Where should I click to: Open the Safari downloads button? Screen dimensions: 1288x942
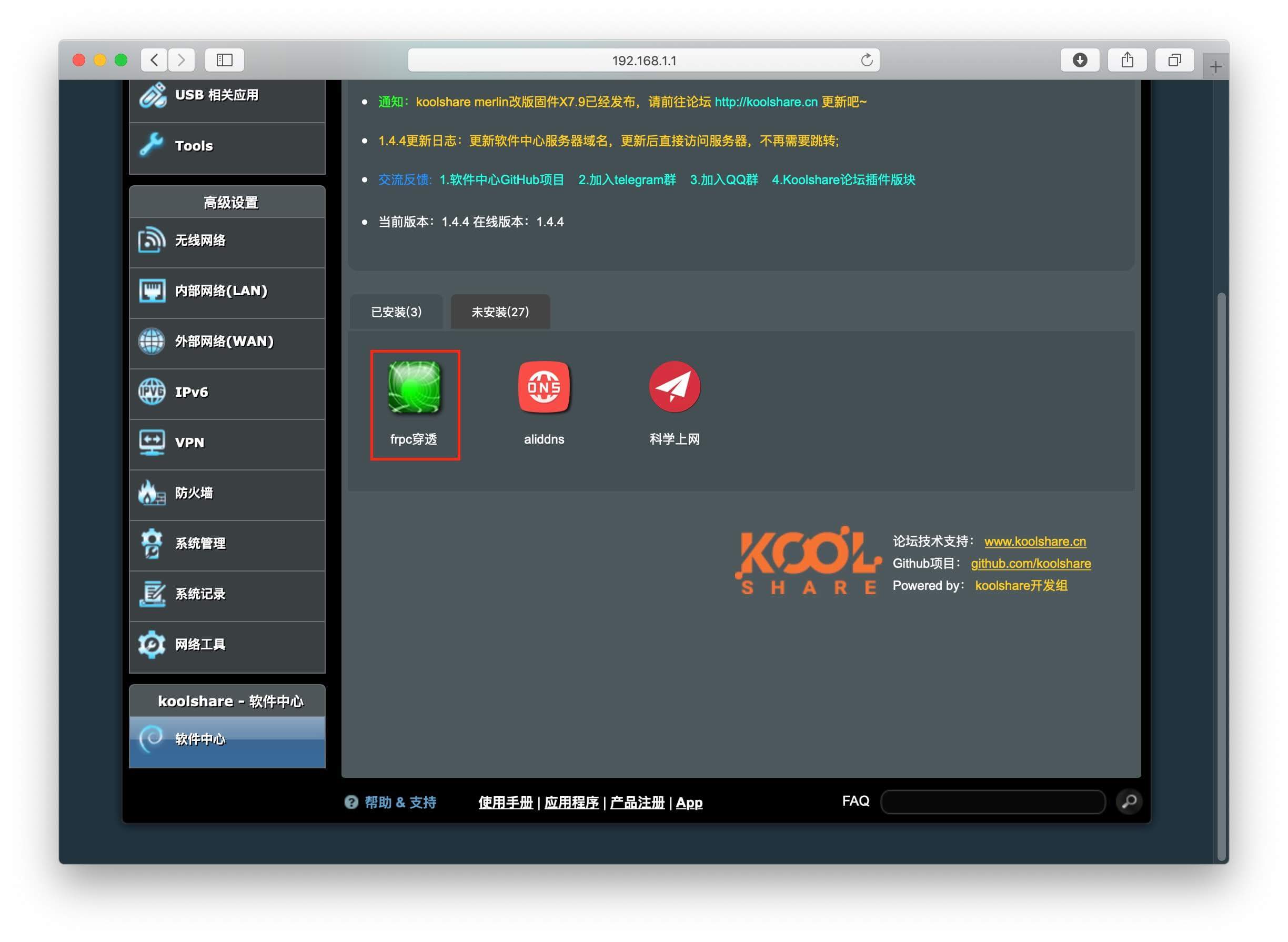coord(1079,60)
